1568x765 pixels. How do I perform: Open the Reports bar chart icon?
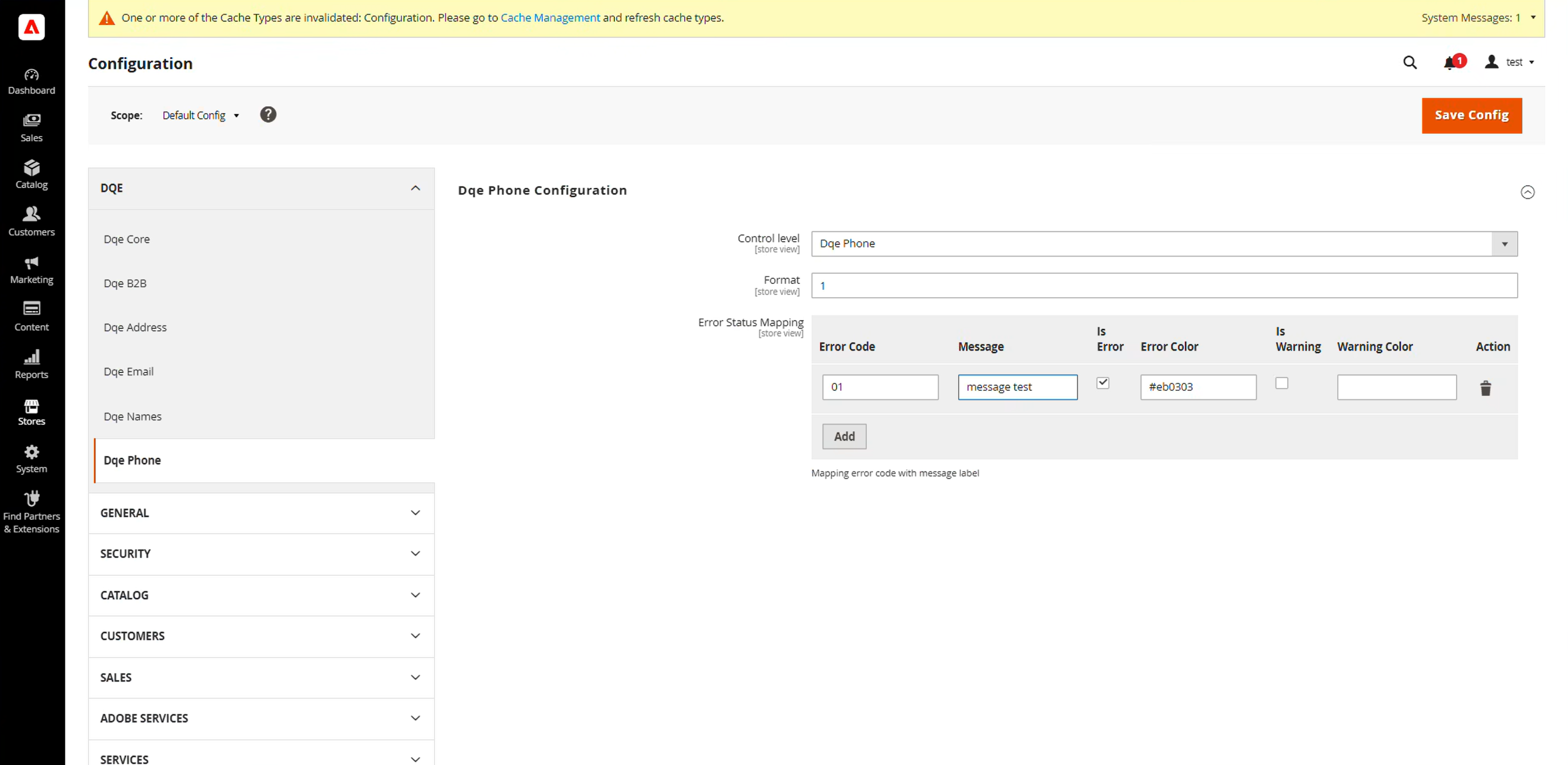(31, 358)
